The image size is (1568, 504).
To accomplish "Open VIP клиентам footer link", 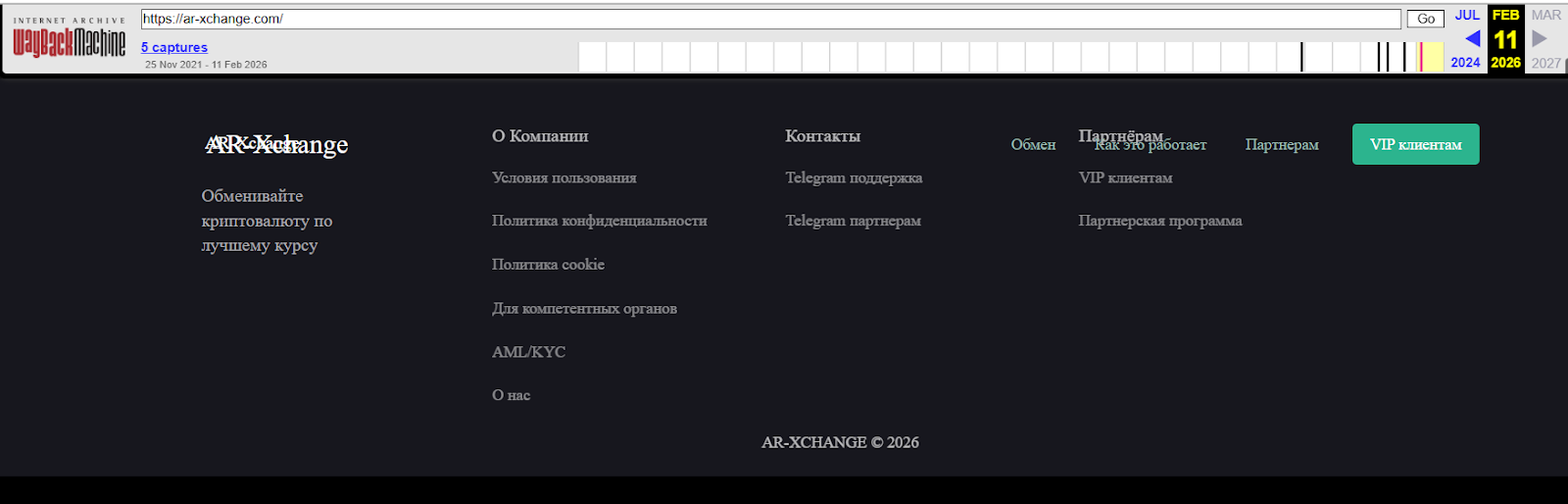I will (x=1126, y=177).
